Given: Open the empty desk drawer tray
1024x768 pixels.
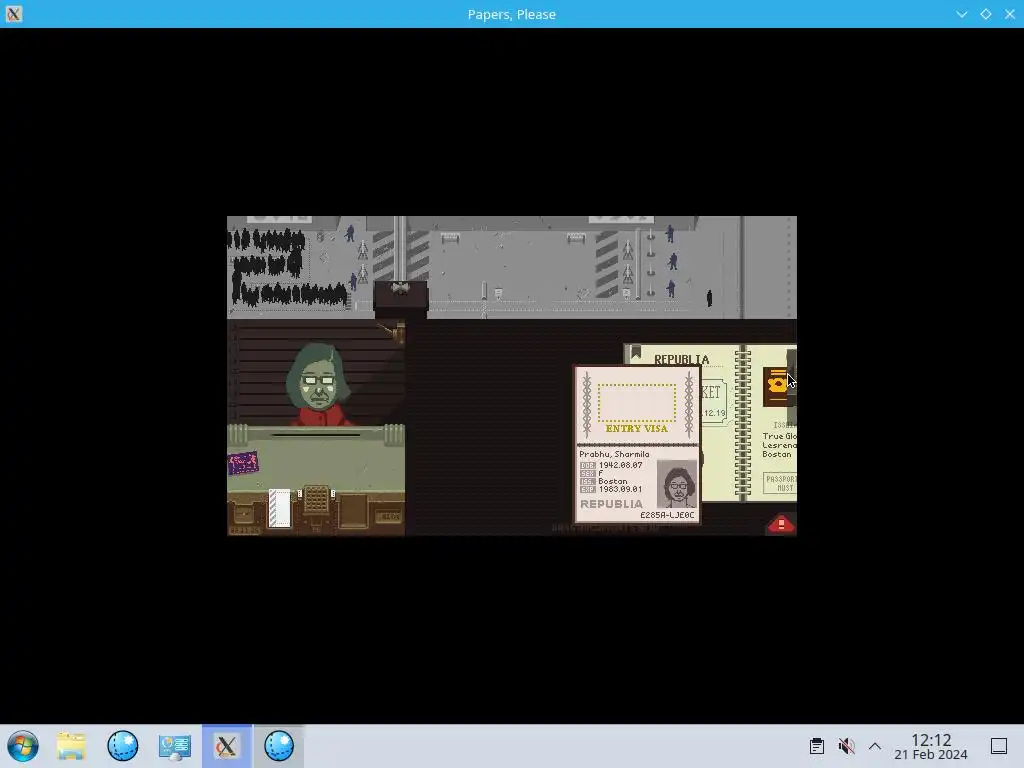Looking at the screenshot, I should (353, 510).
